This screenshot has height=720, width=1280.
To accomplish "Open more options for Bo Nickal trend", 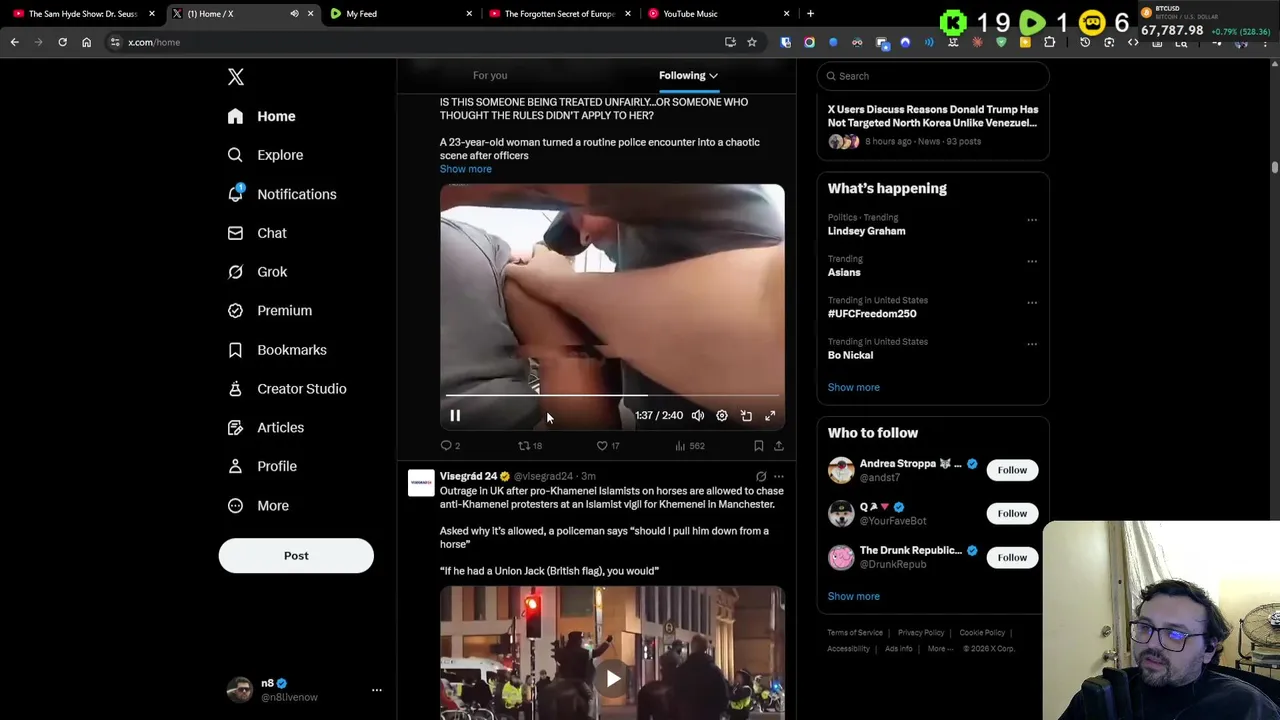I will 1032,345.
